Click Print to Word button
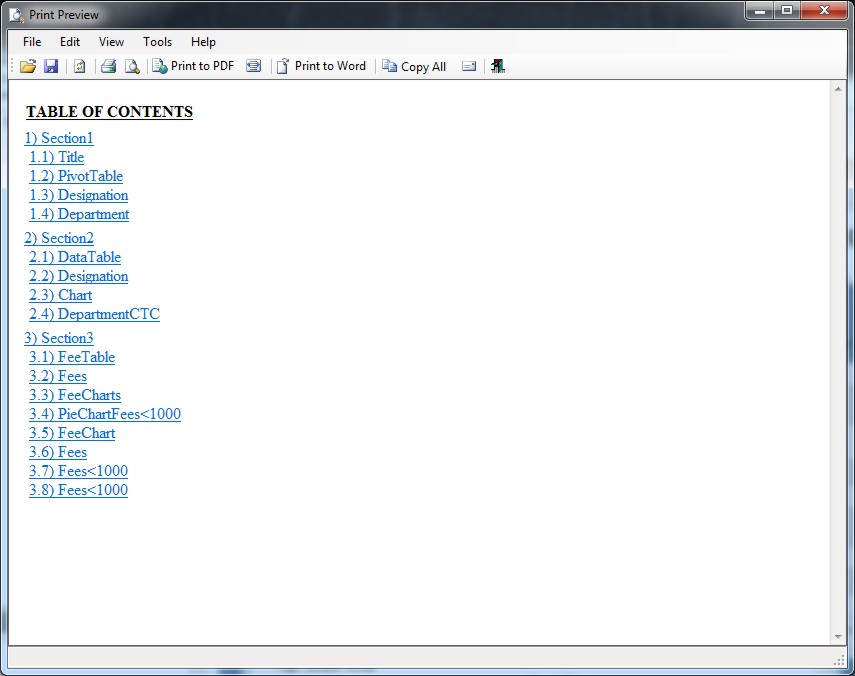The image size is (855, 676). [321, 66]
